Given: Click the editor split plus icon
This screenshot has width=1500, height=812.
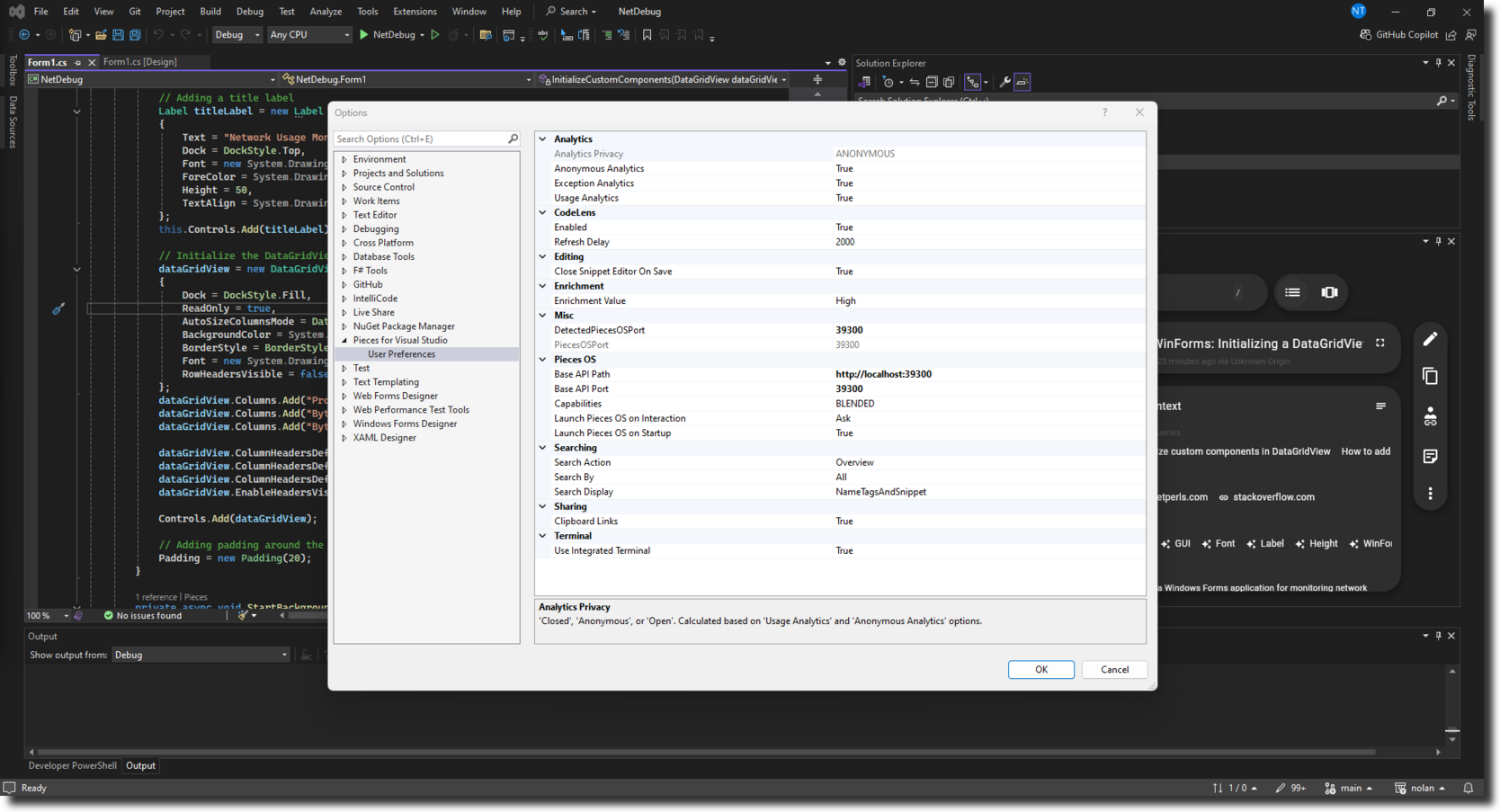Looking at the screenshot, I should pyautogui.click(x=817, y=79).
